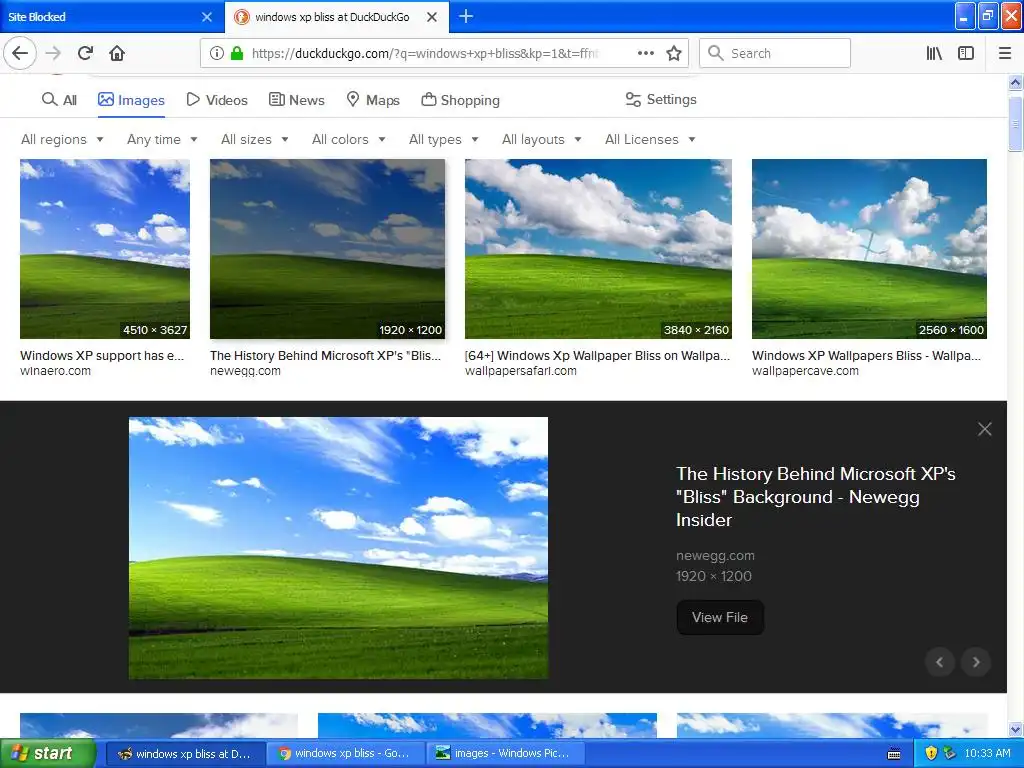
Task: Expand the All sizes filter
Action: point(255,139)
